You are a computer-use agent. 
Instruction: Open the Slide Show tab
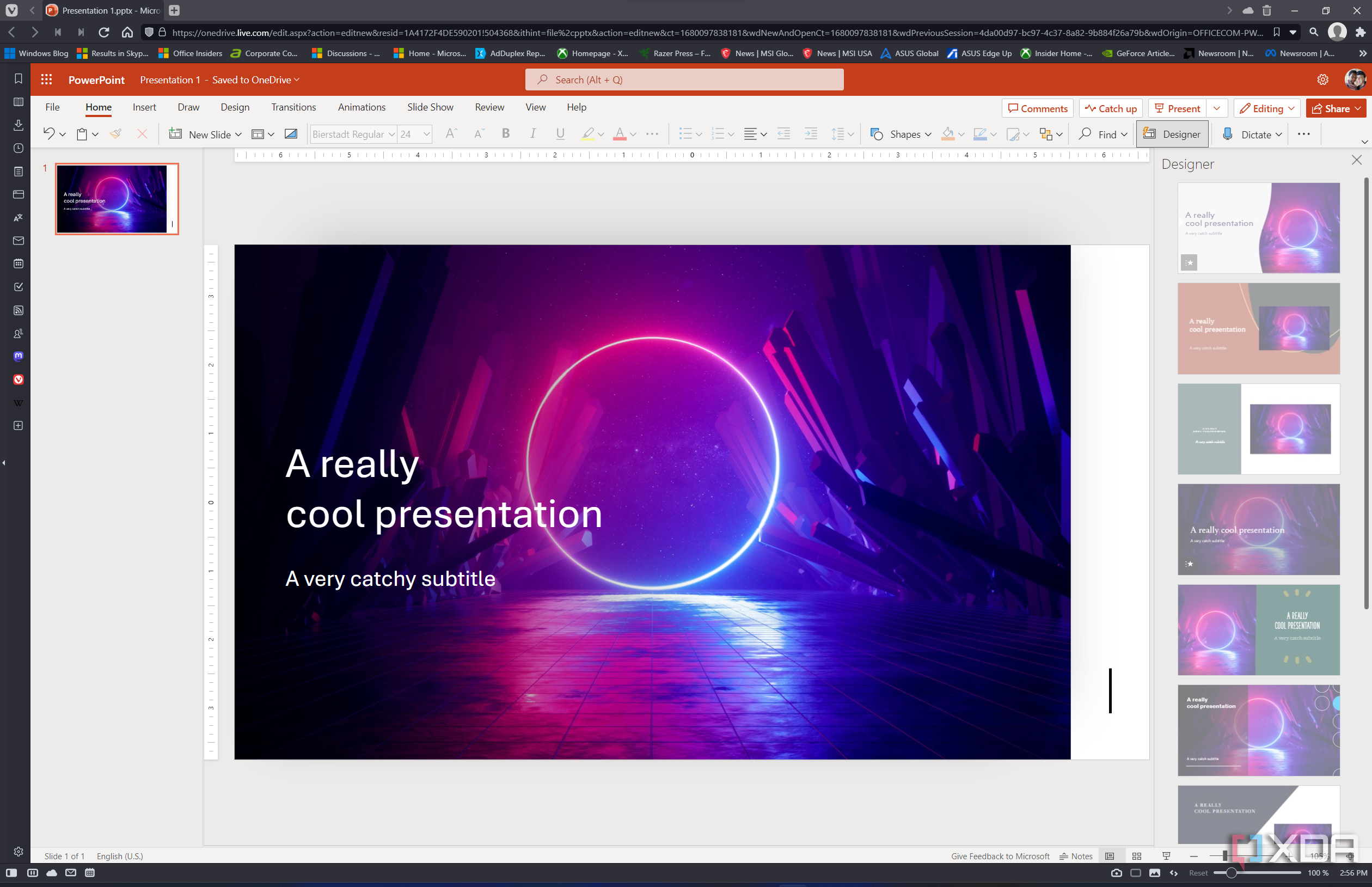click(430, 107)
